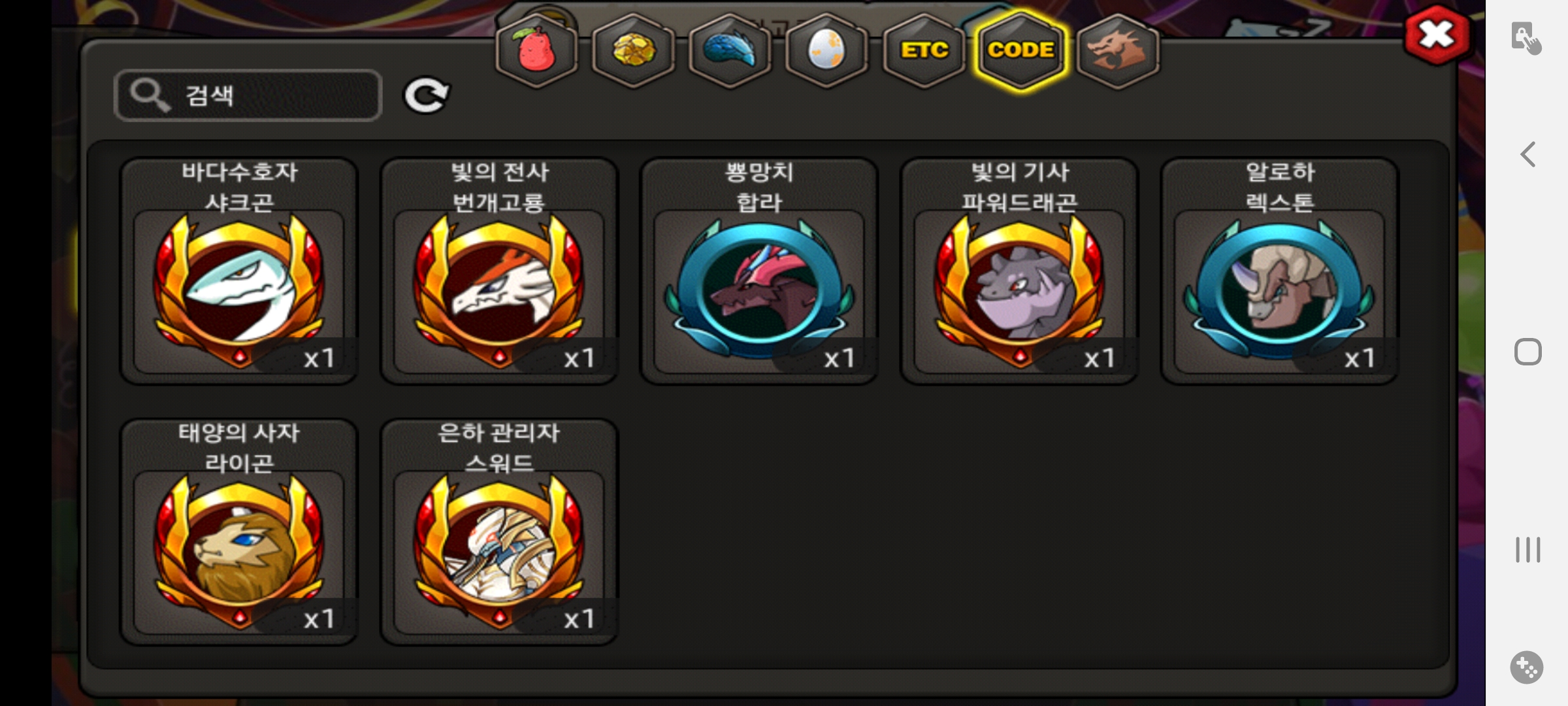Pick the 빛의 기사 파워드래곤 item
This screenshot has height=706, width=1568.
tap(1019, 271)
